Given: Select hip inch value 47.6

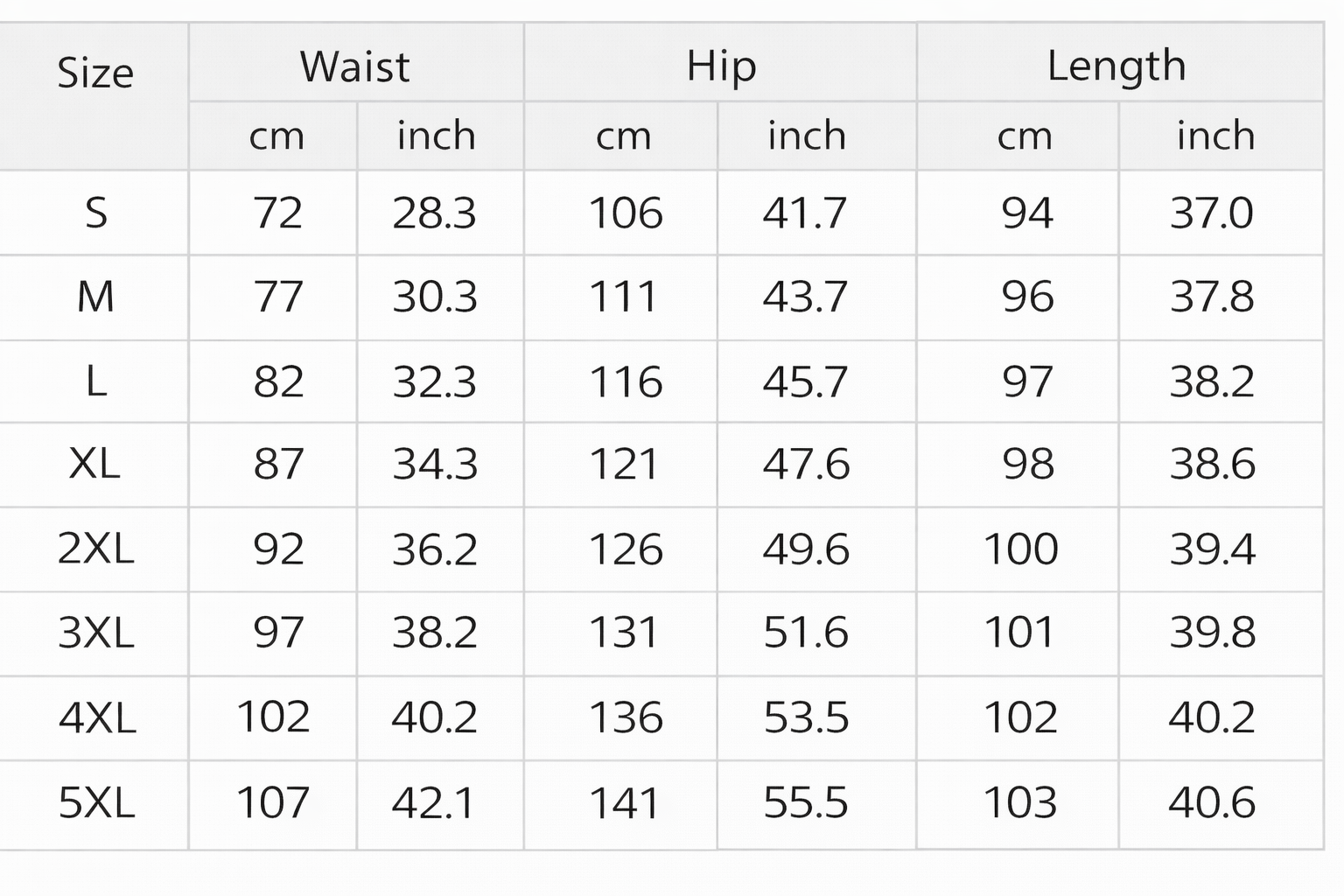Looking at the screenshot, I should [x=806, y=464].
